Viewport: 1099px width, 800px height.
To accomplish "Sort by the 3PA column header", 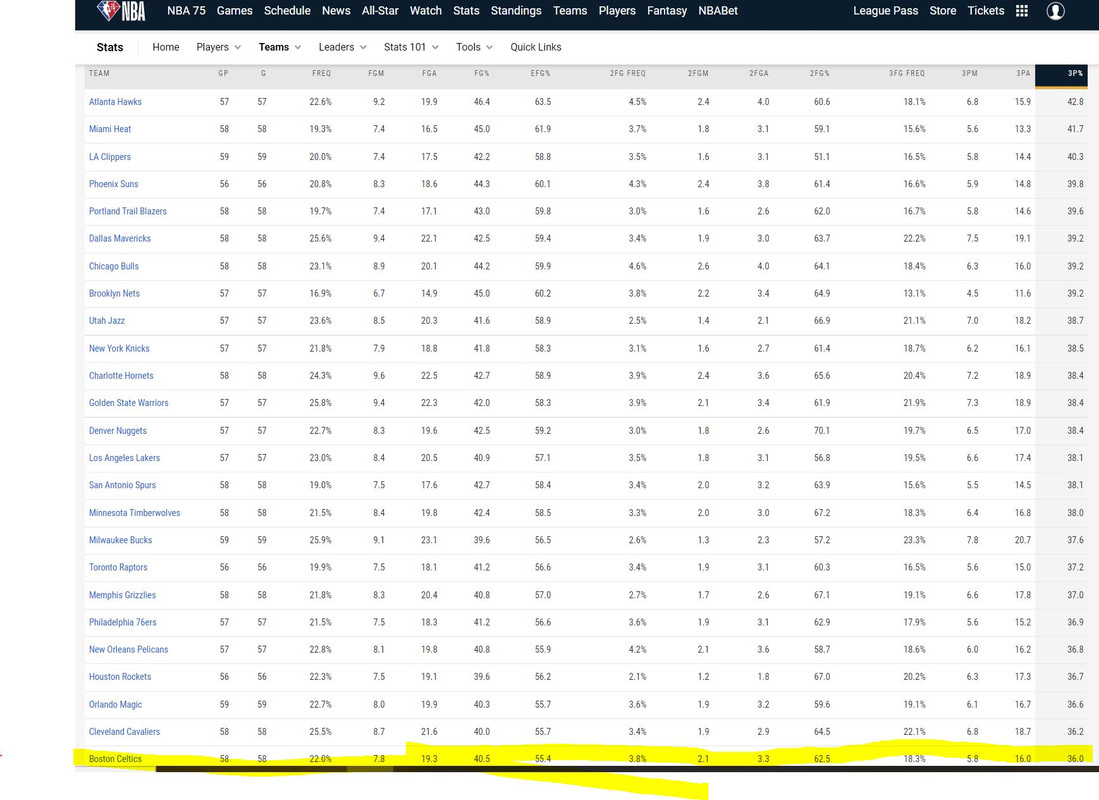I will 1023,73.
